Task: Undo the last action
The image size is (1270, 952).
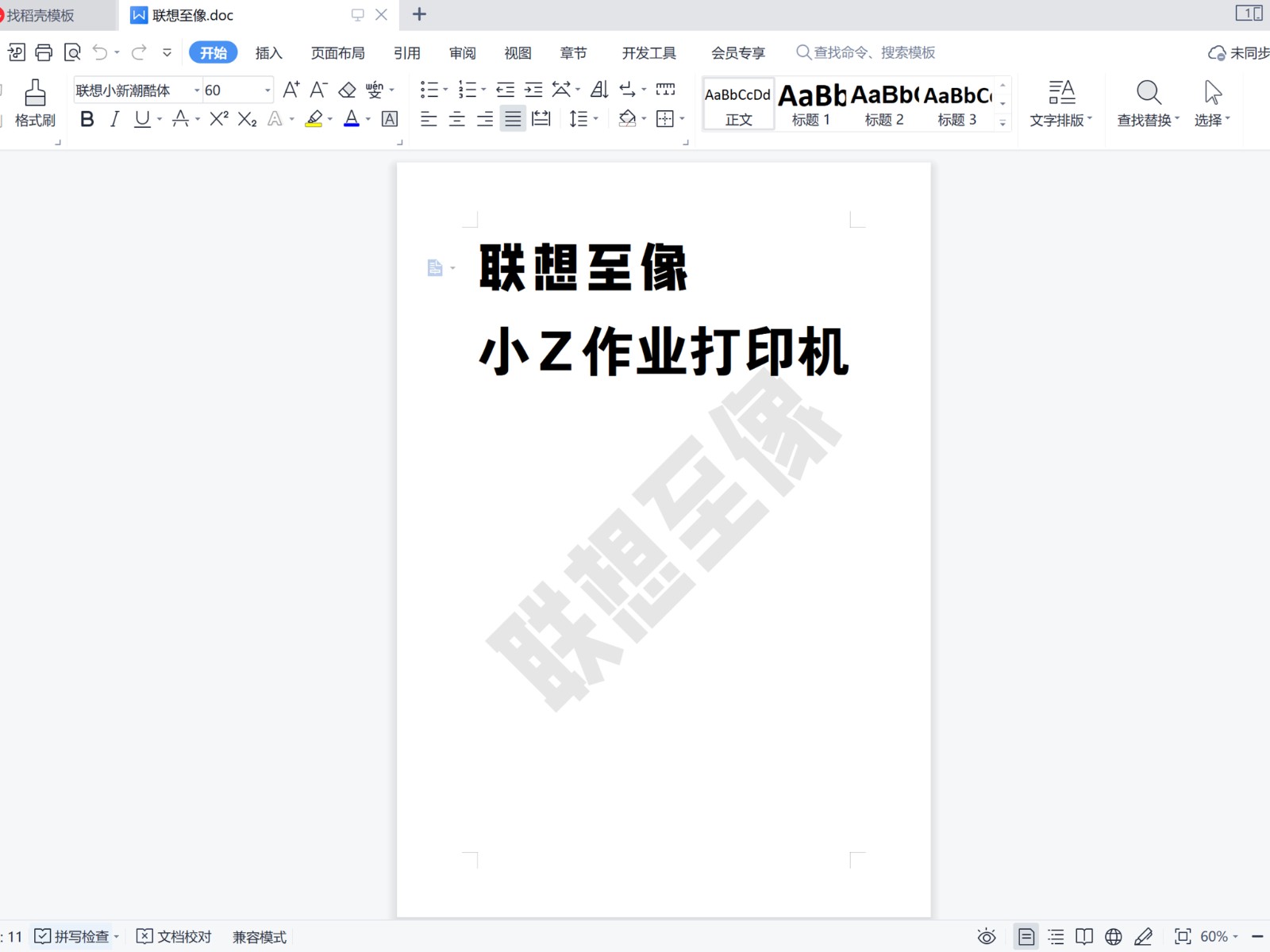Action: click(x=100, y=52)
